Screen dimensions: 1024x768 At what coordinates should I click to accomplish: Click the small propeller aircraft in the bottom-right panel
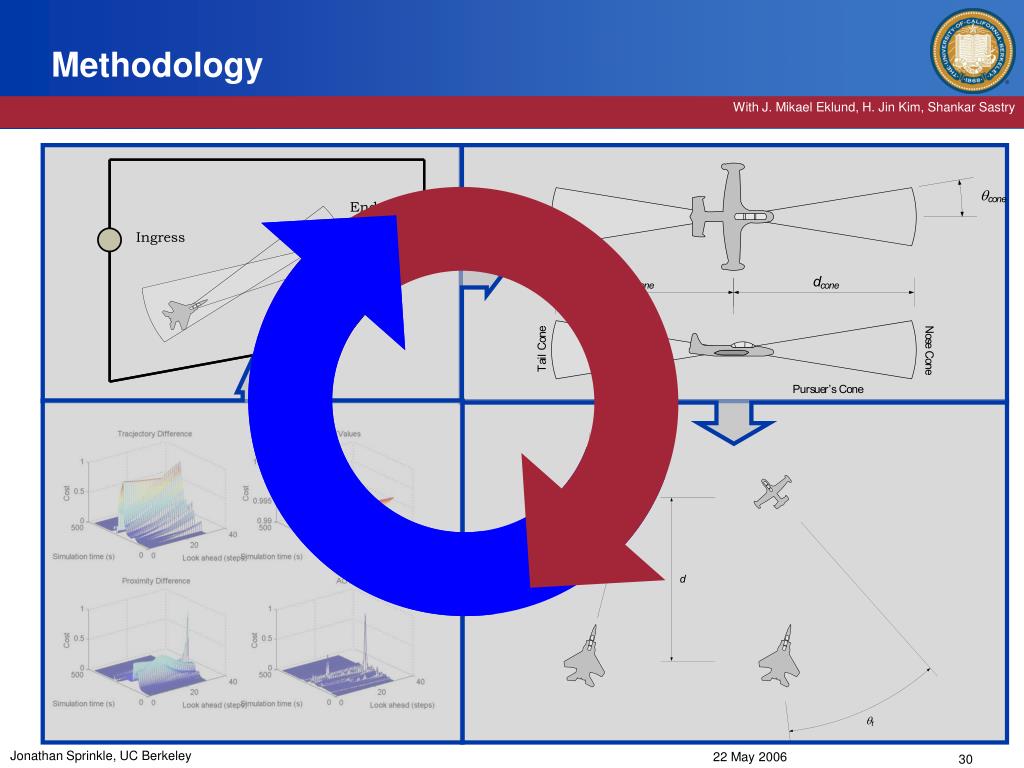(x=773, y=492)
